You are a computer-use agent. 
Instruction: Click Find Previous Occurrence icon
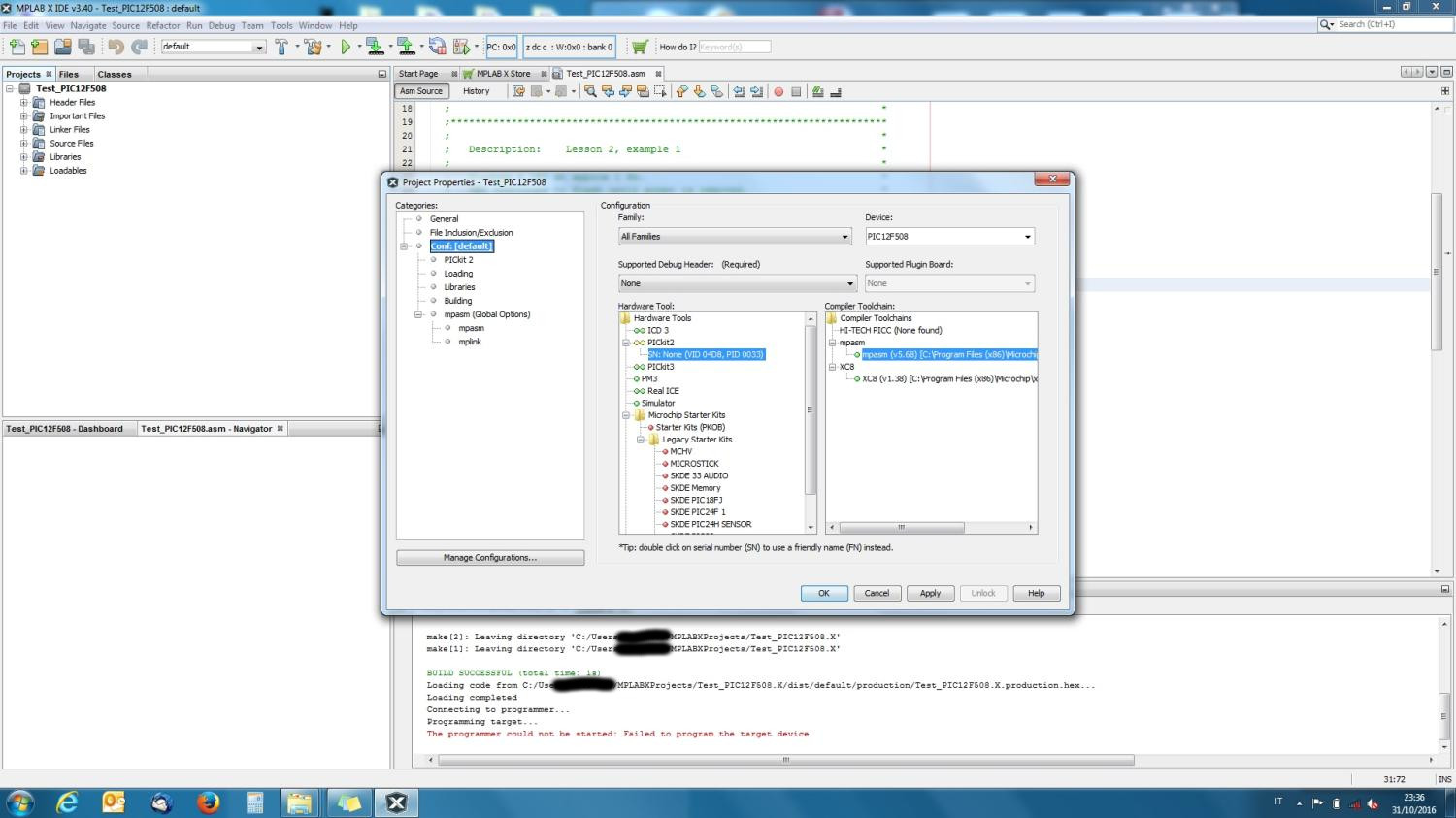pos(608,91)
